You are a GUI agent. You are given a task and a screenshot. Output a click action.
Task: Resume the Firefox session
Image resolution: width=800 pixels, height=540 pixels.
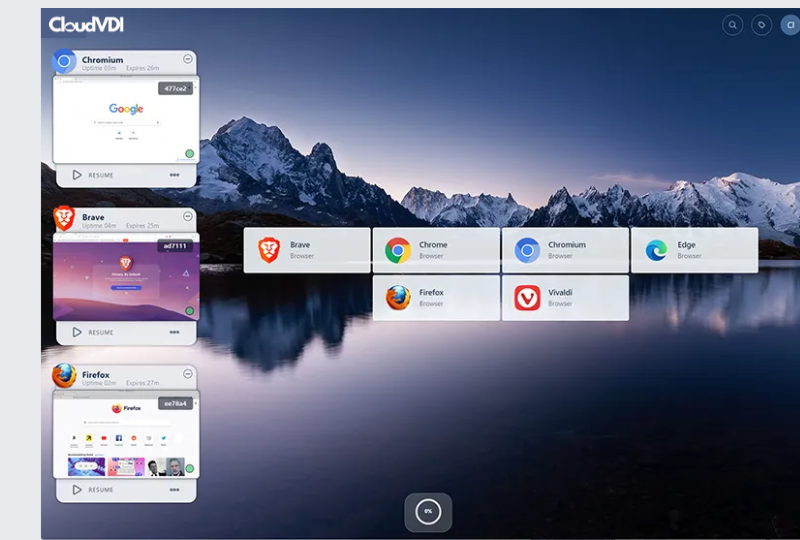[x=93, y=489]
